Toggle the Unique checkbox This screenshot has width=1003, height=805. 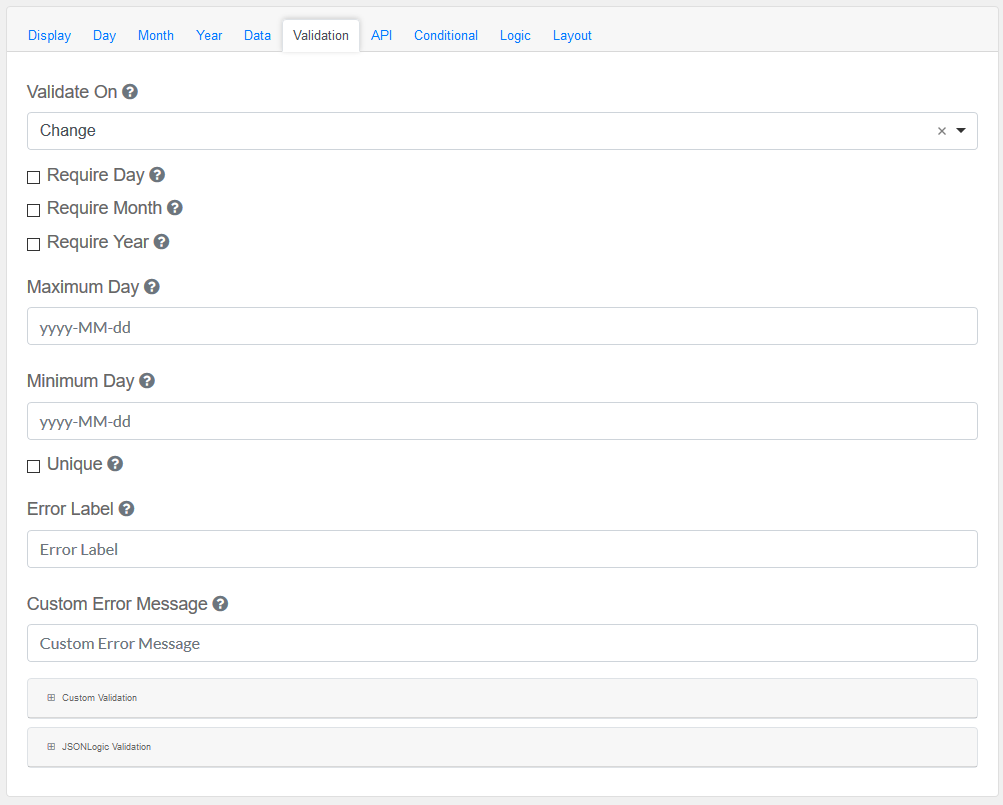coord(34,466)
